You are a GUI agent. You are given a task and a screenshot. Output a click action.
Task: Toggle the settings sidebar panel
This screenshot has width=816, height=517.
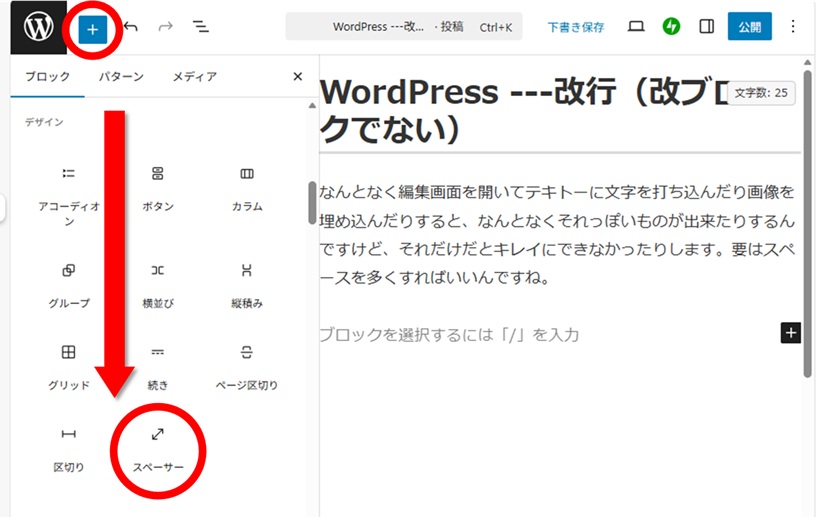tap(707, 27)
